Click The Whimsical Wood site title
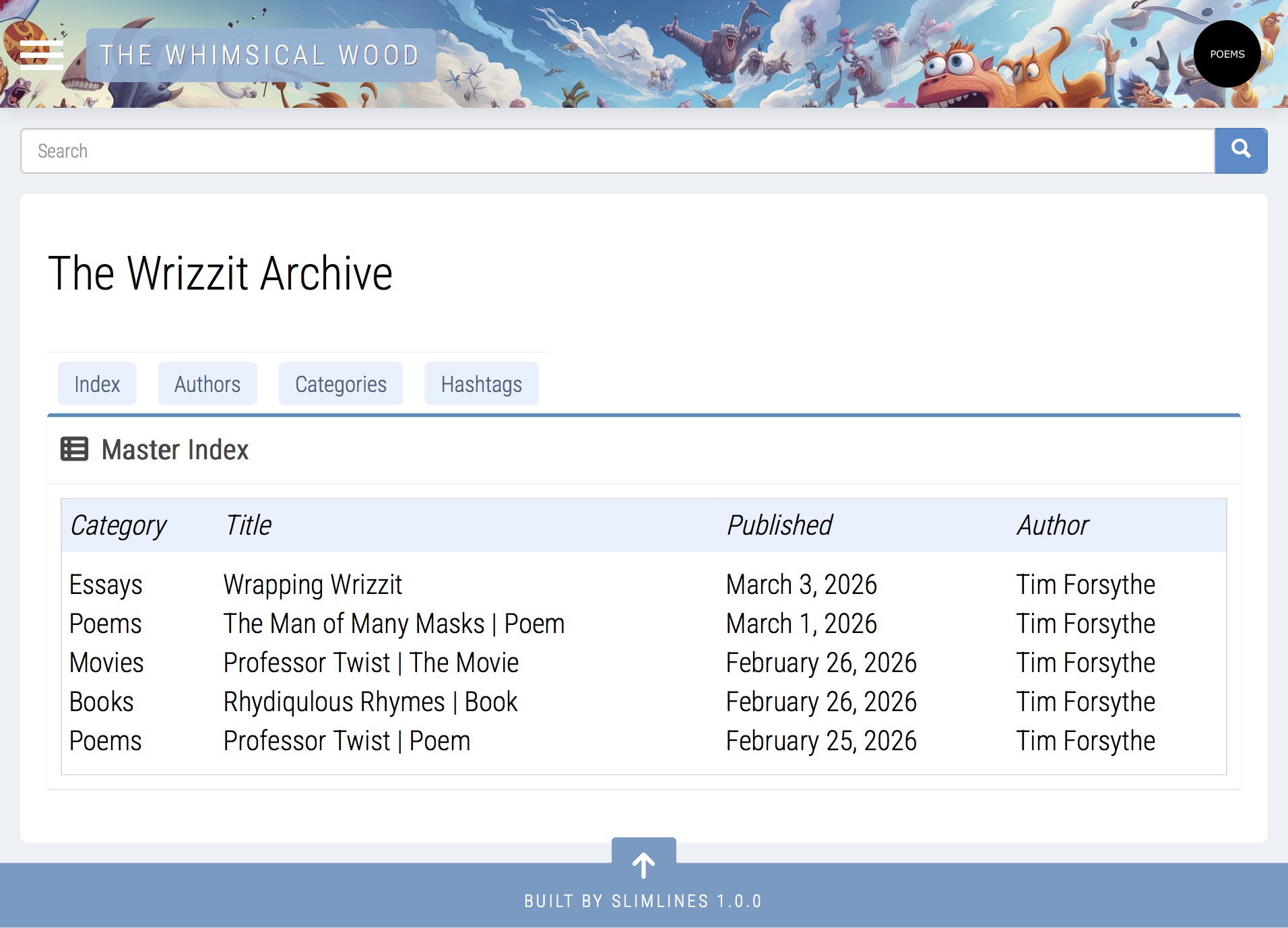Screen dimensions: 1288x928 (260, 55)
